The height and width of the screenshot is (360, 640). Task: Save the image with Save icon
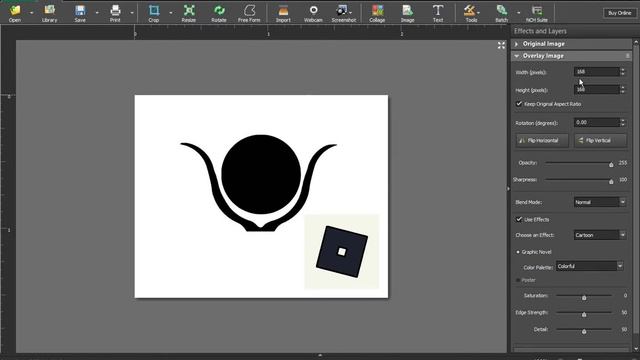point(80,13)
